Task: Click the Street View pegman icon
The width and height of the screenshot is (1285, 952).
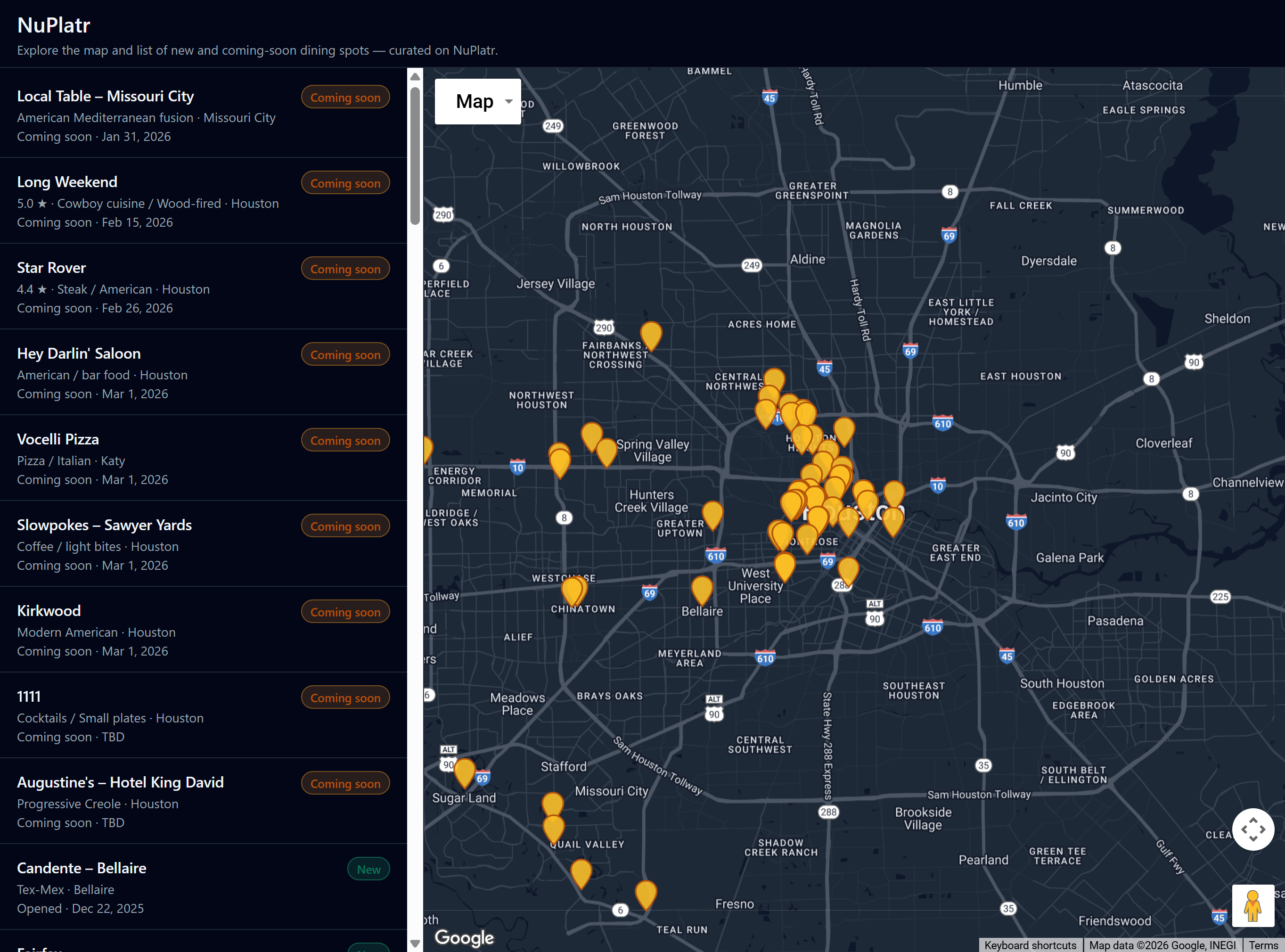Action: tap(1254, 905)
